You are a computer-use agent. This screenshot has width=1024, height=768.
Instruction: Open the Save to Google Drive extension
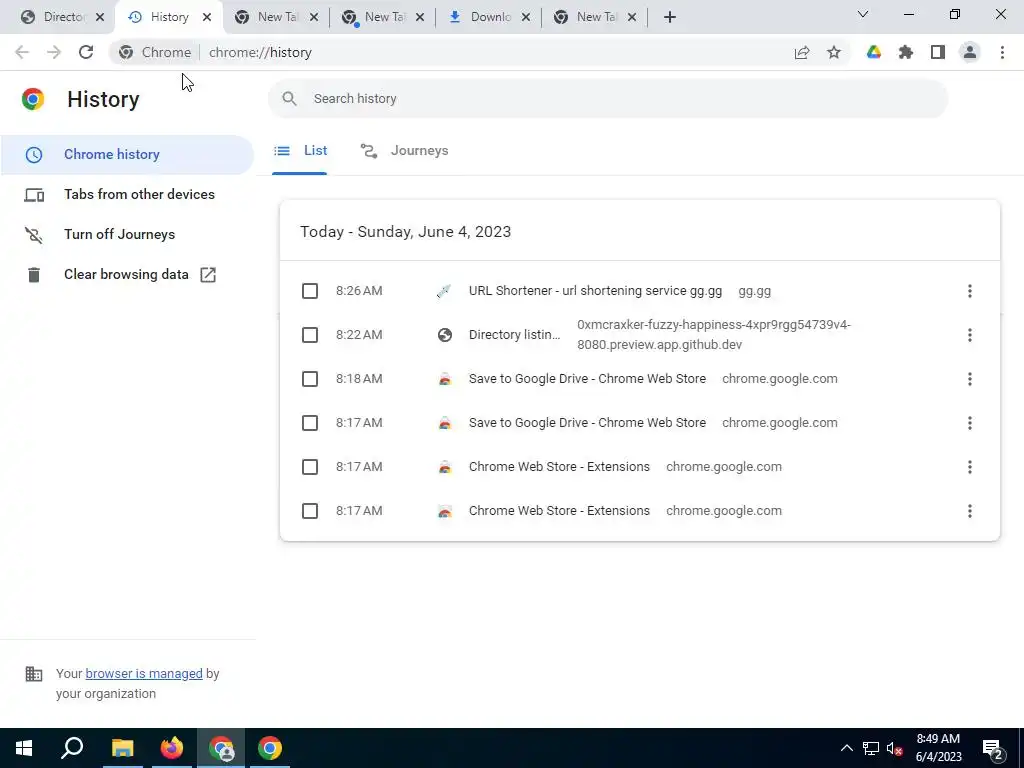[x=874, y=52]
